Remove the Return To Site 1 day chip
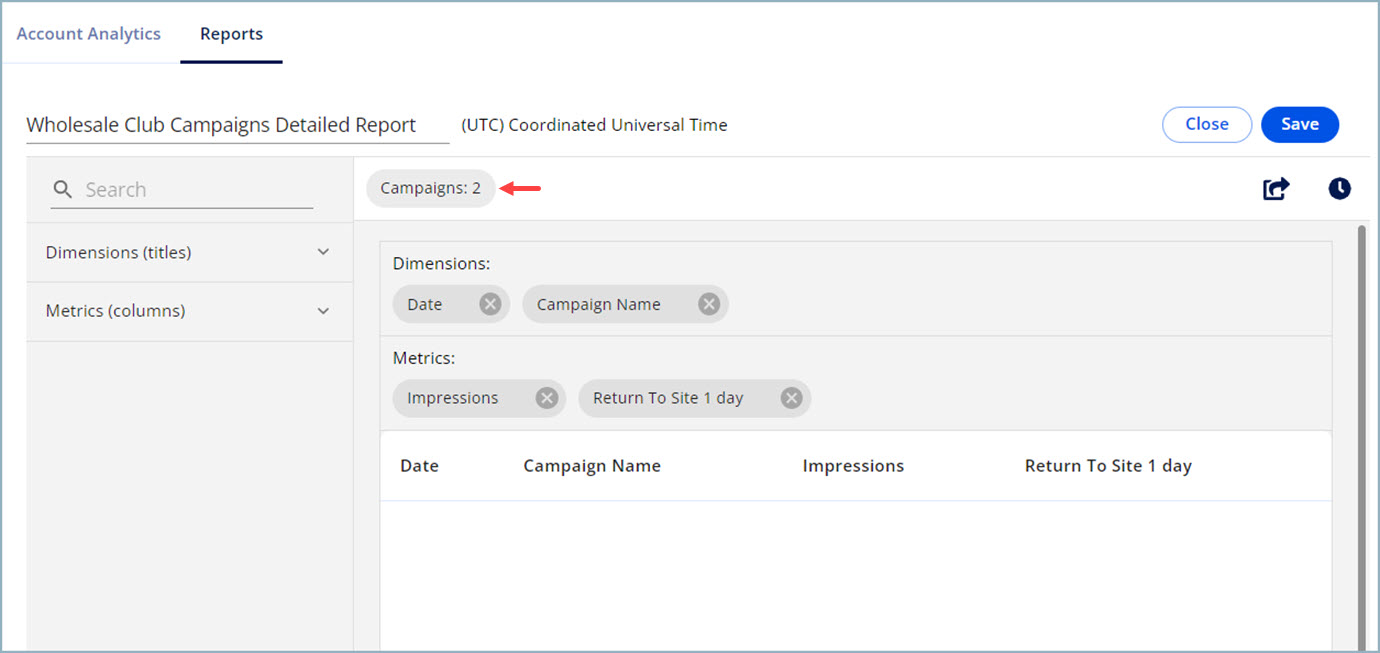 [791, 398]
